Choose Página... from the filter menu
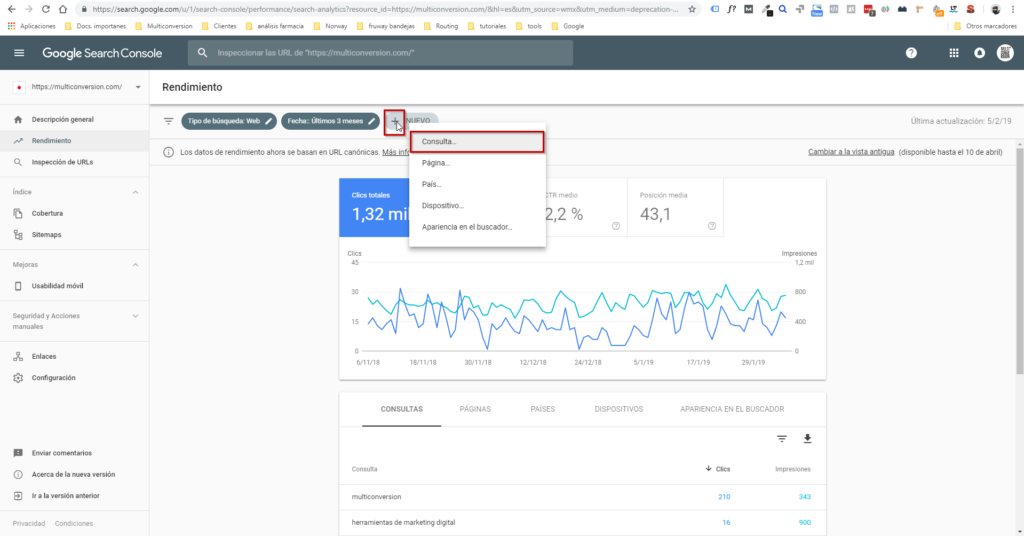Viewport: 1024px width, 536px height. click(477, 163)
